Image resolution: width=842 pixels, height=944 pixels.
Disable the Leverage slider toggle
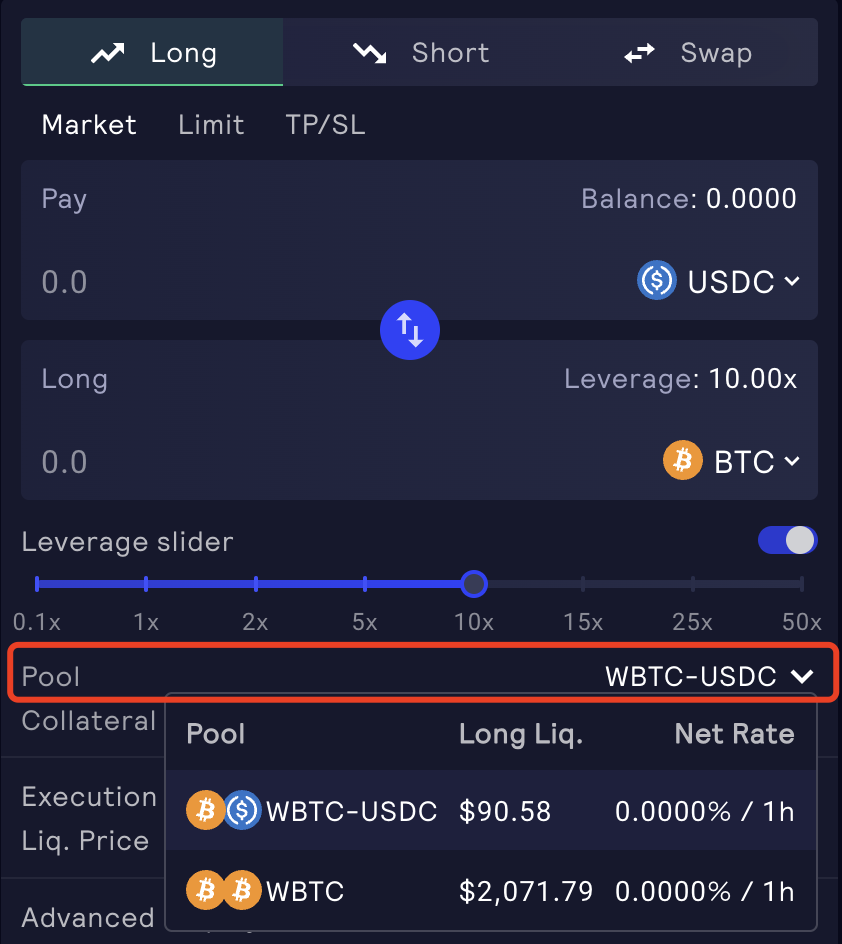788,541
